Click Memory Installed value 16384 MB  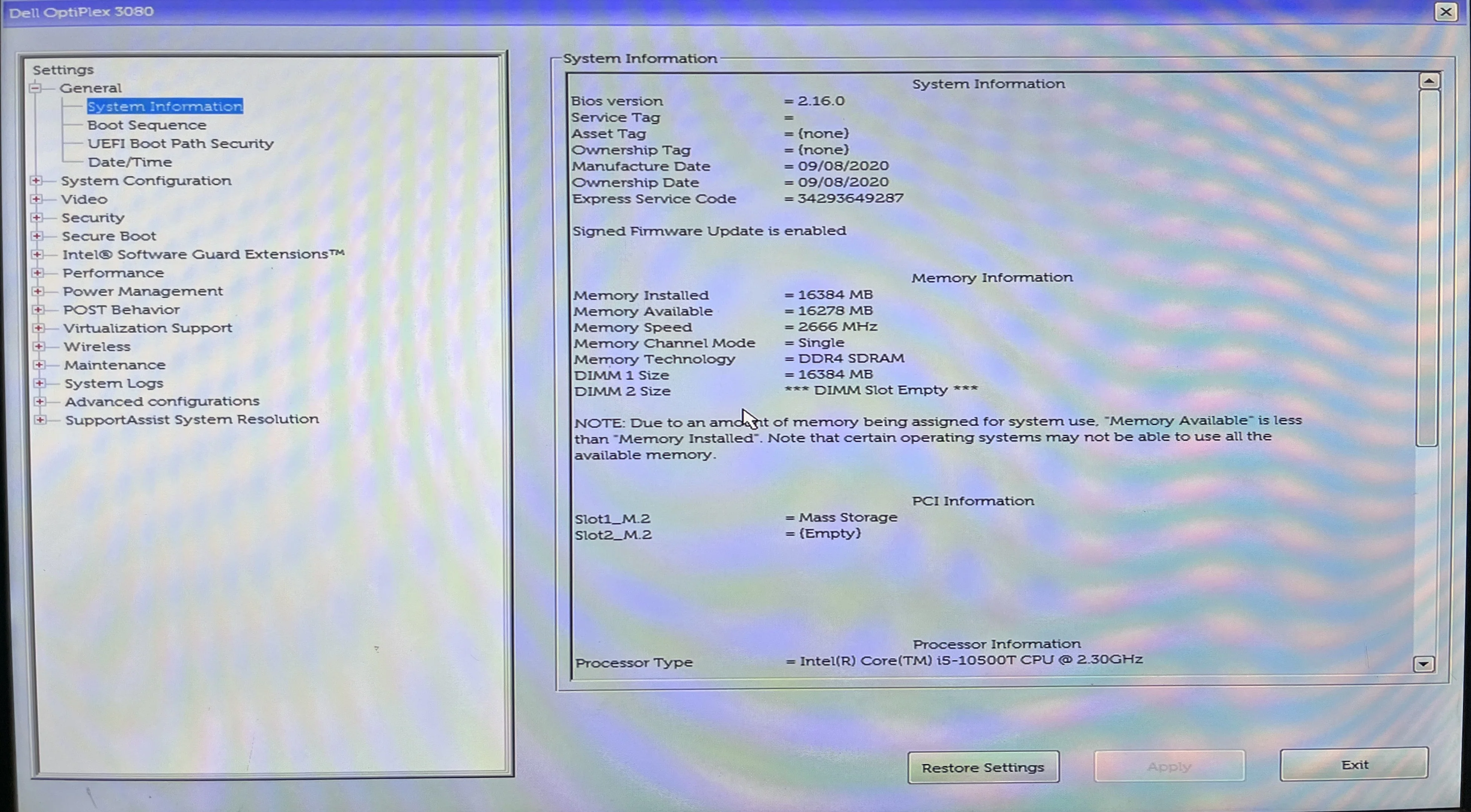[835, 294]
